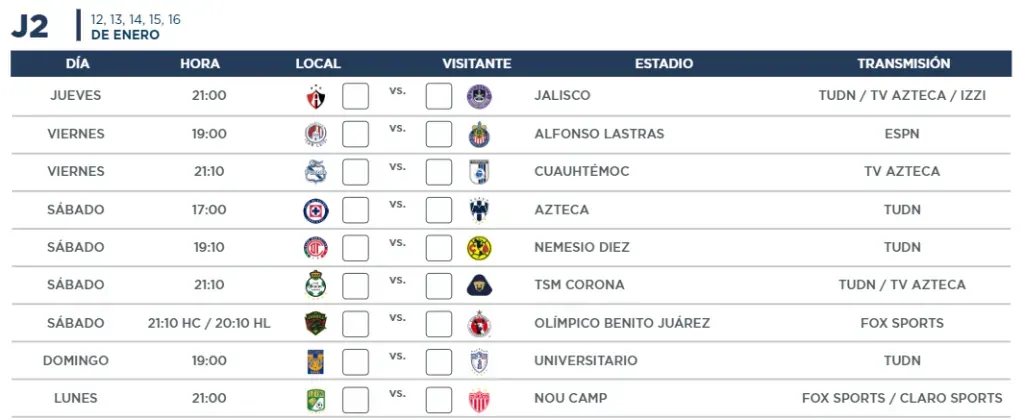Click the FOX SPORTS / CLARO SPORTS broadcast text

902,398
